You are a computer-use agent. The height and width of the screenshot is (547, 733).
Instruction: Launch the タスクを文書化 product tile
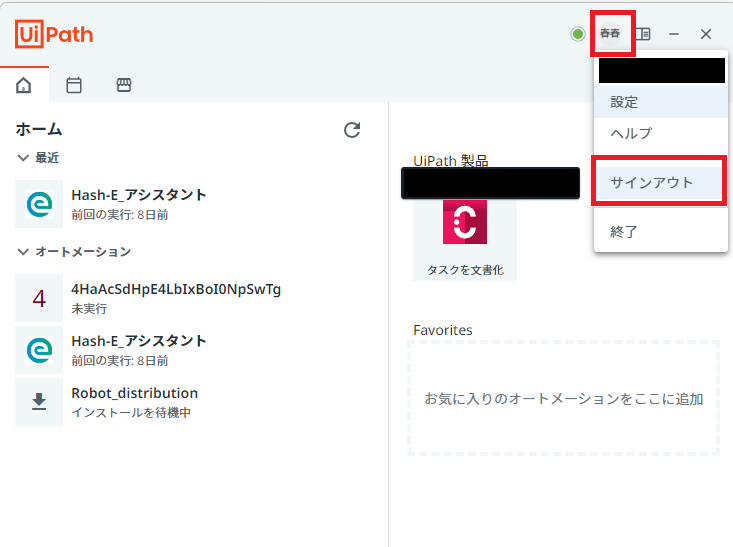tap(465, 238)
